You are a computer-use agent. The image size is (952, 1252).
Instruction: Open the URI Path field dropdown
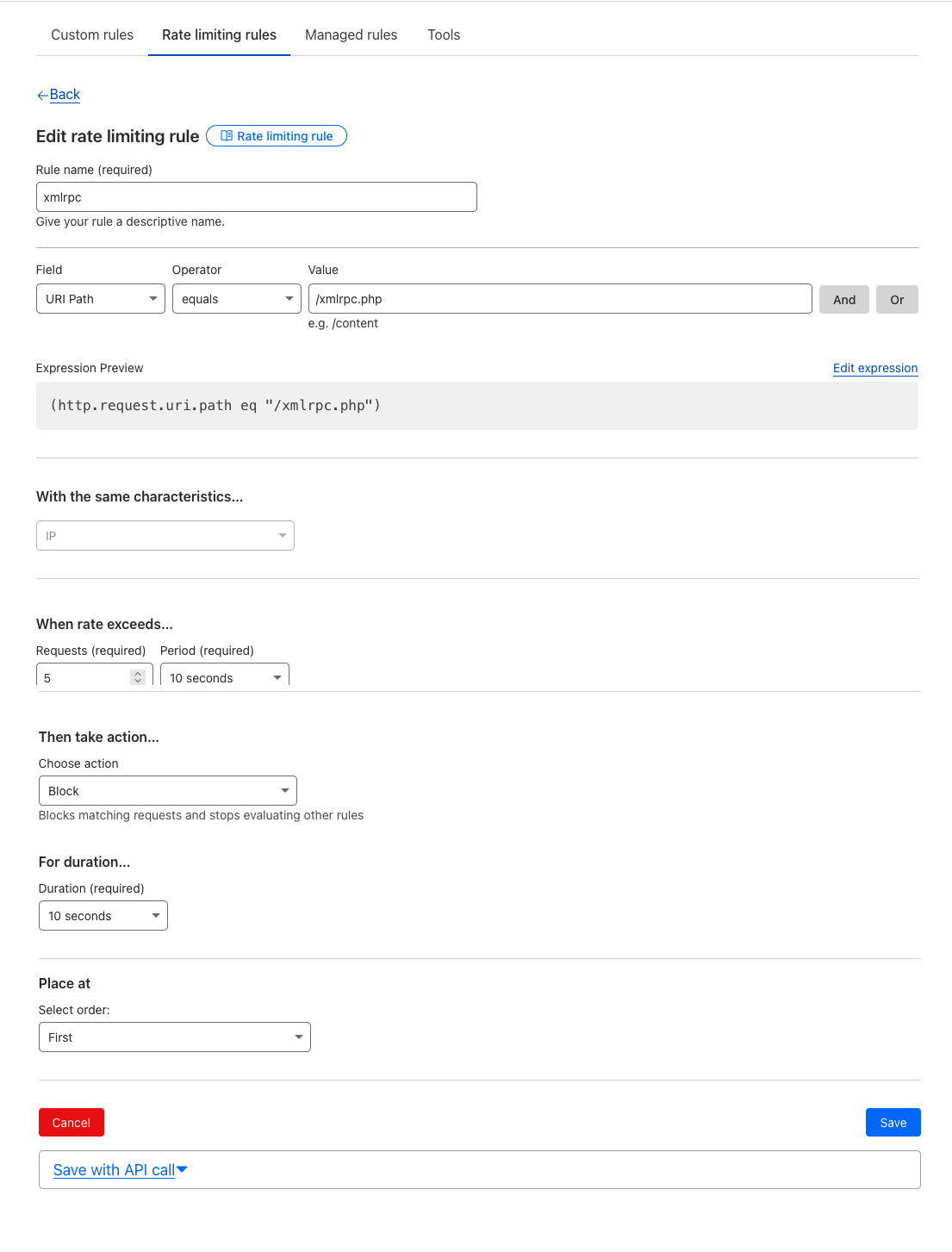(x=101, y=299)
